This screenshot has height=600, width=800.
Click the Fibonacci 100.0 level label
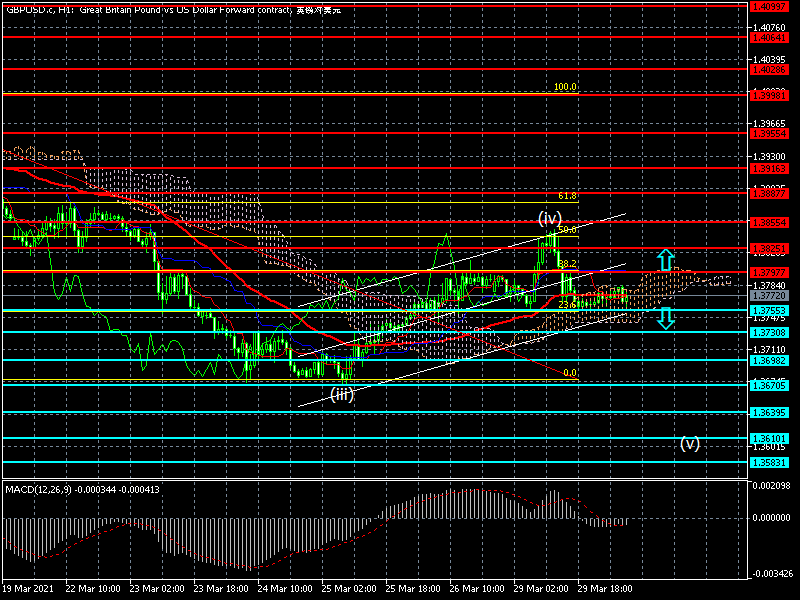click(x=565, y=87)
